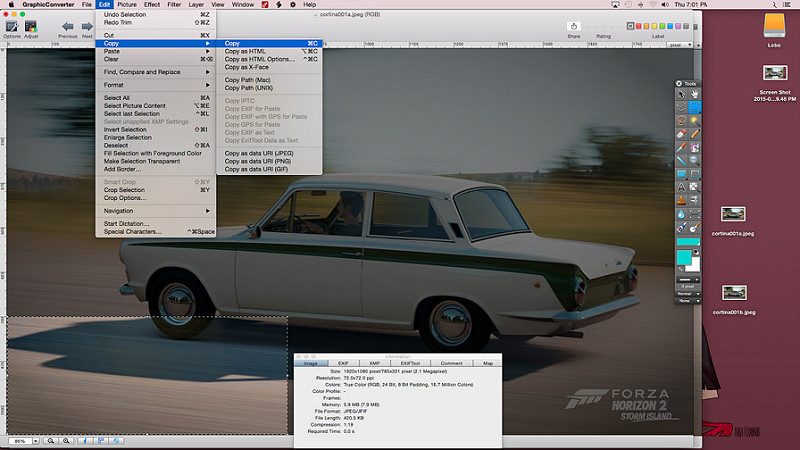
Task: Zoom in with the plus magnifier
Action: pyautogui.click(x=66, y=441)
